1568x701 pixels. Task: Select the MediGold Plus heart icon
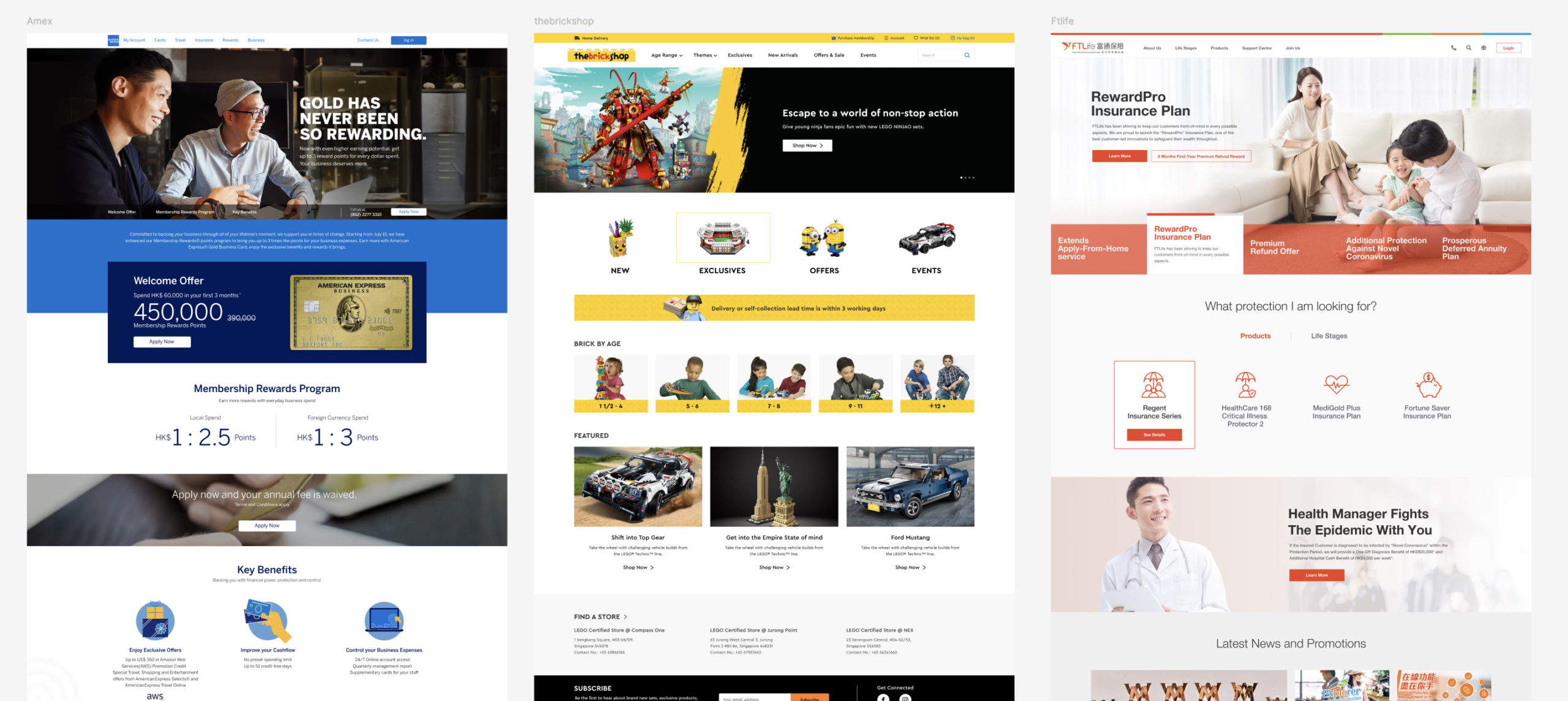tap(1336, 384)
